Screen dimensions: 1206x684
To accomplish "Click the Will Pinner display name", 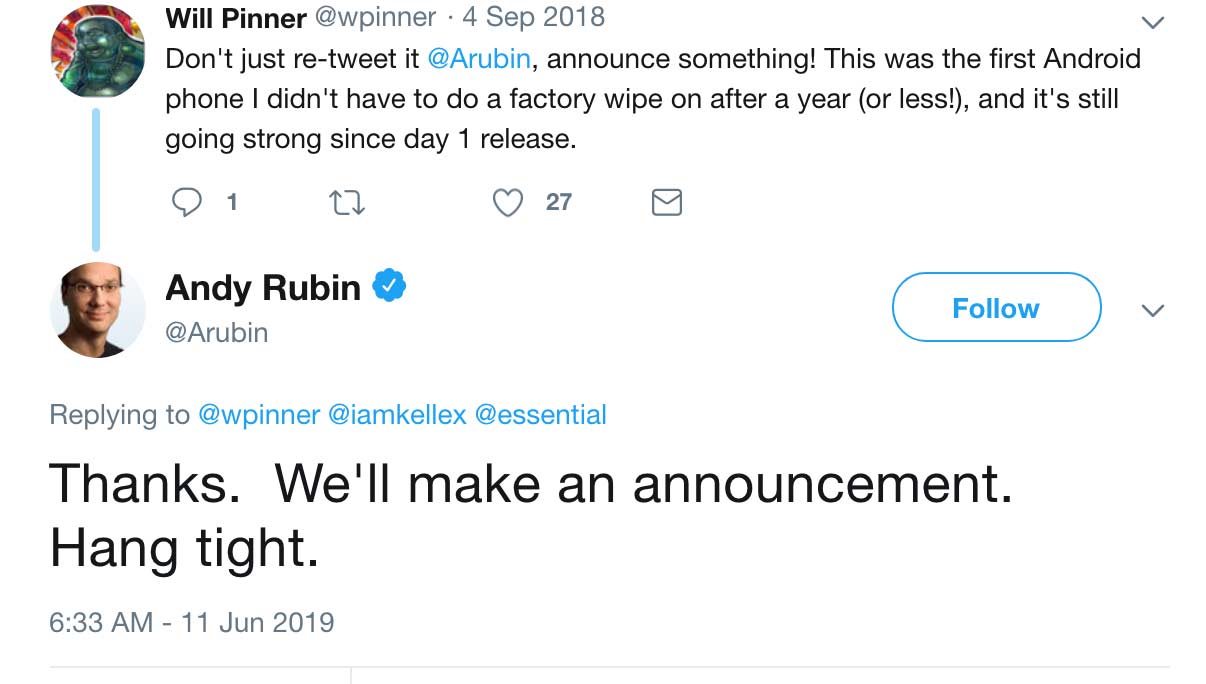I will click(236, 18).
